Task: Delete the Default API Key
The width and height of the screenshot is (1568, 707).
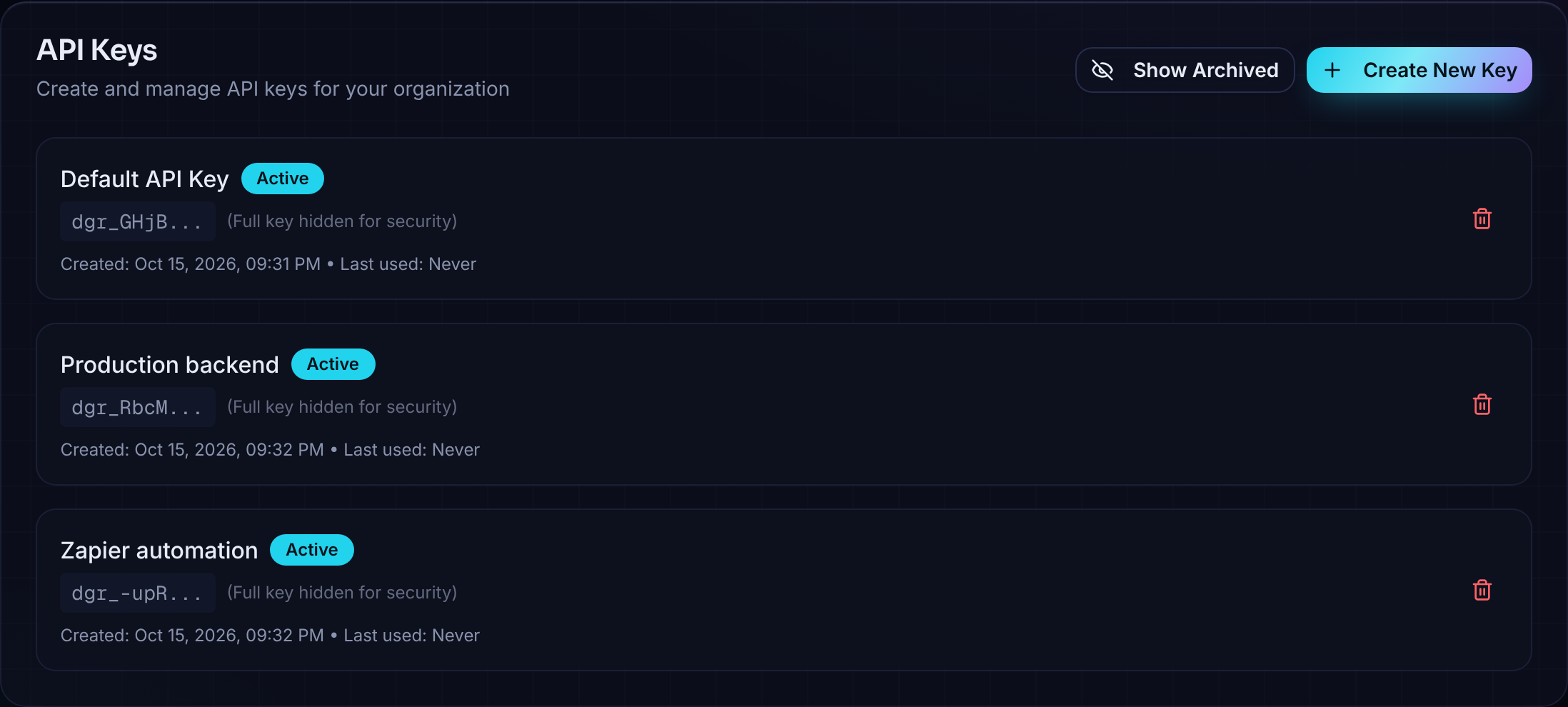Action: (1482, 219)
